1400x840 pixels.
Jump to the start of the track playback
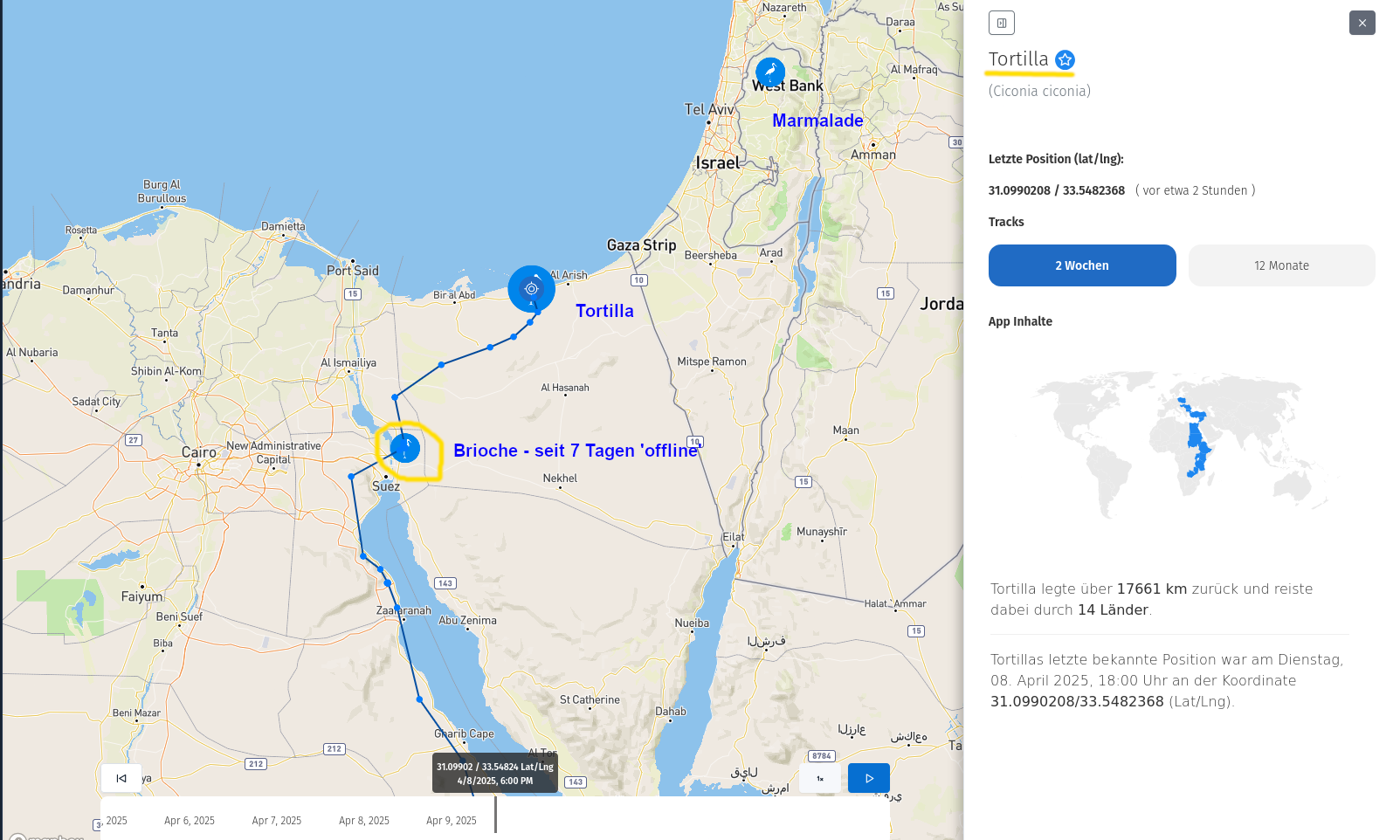click(x=121, y=778)
